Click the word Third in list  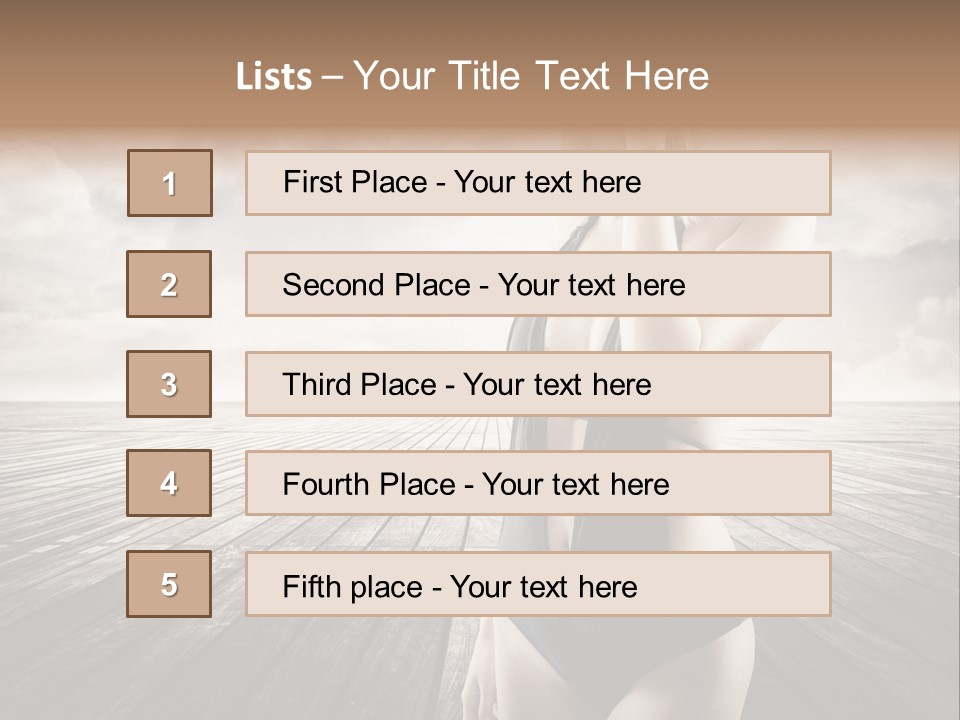(x=319, y=385)
